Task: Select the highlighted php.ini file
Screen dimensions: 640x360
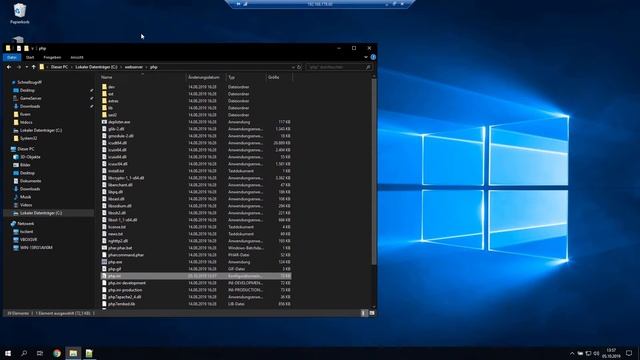Action: click(x=196, y=276)
